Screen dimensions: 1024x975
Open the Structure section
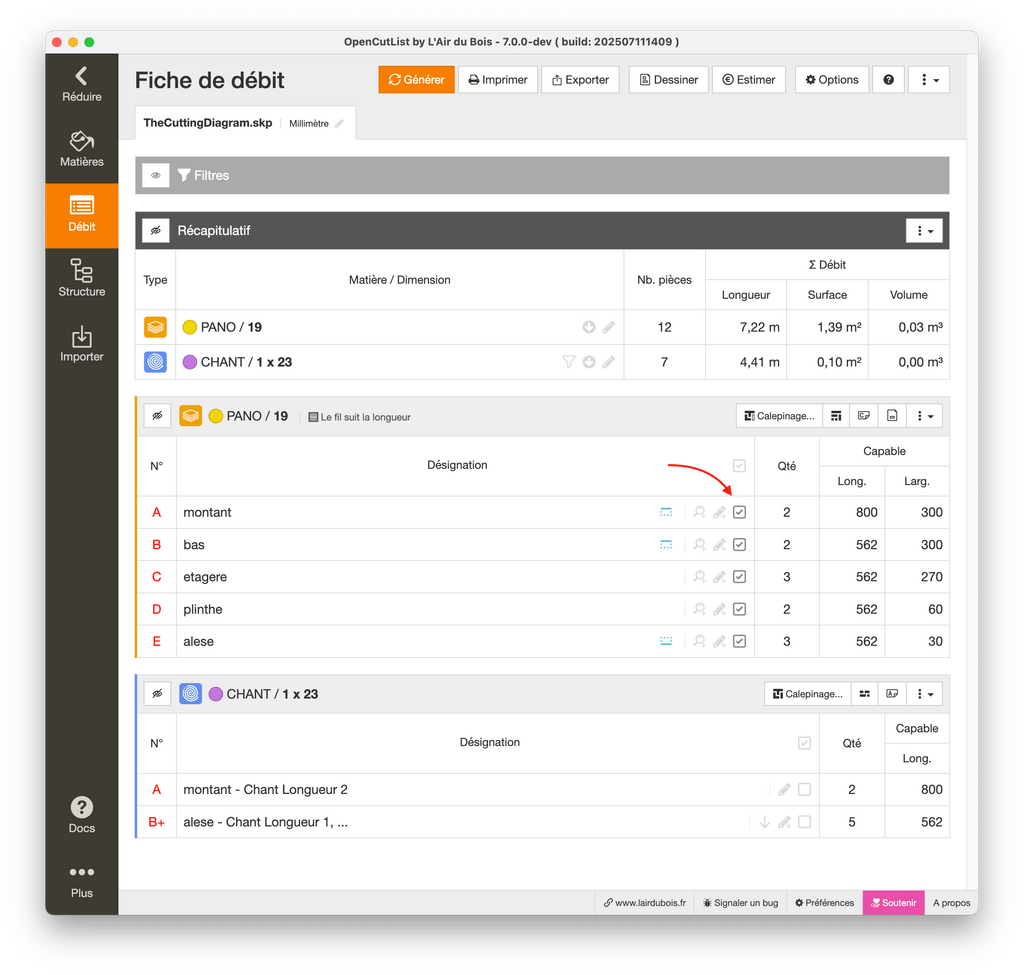pyautogui.click(x=82, y=280)
